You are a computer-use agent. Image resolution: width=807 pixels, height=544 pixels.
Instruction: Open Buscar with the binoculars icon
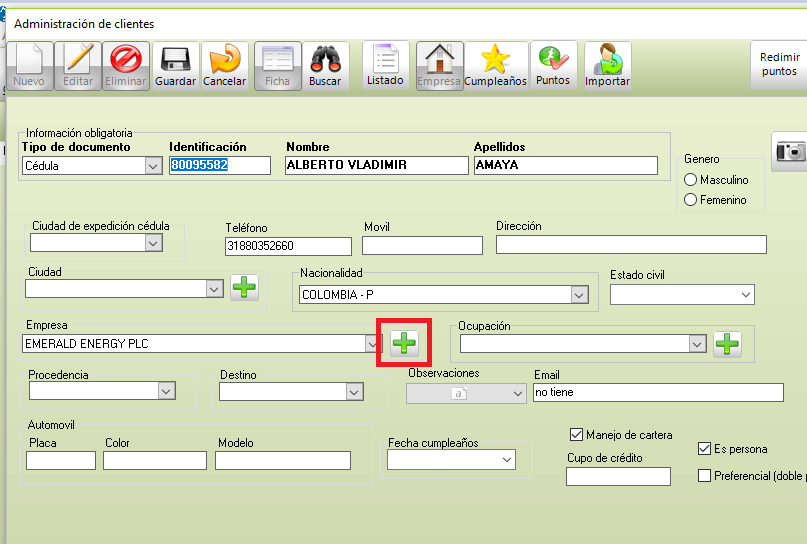coord(325,60)
